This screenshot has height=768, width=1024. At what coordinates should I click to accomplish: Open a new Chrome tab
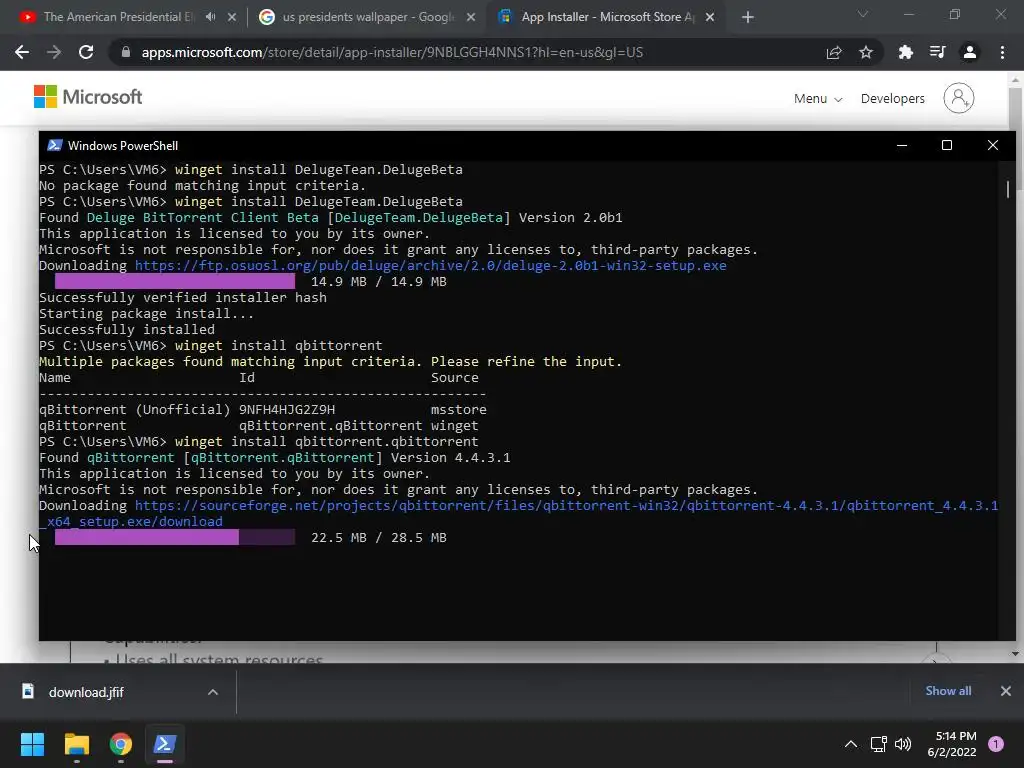(748, 17)
